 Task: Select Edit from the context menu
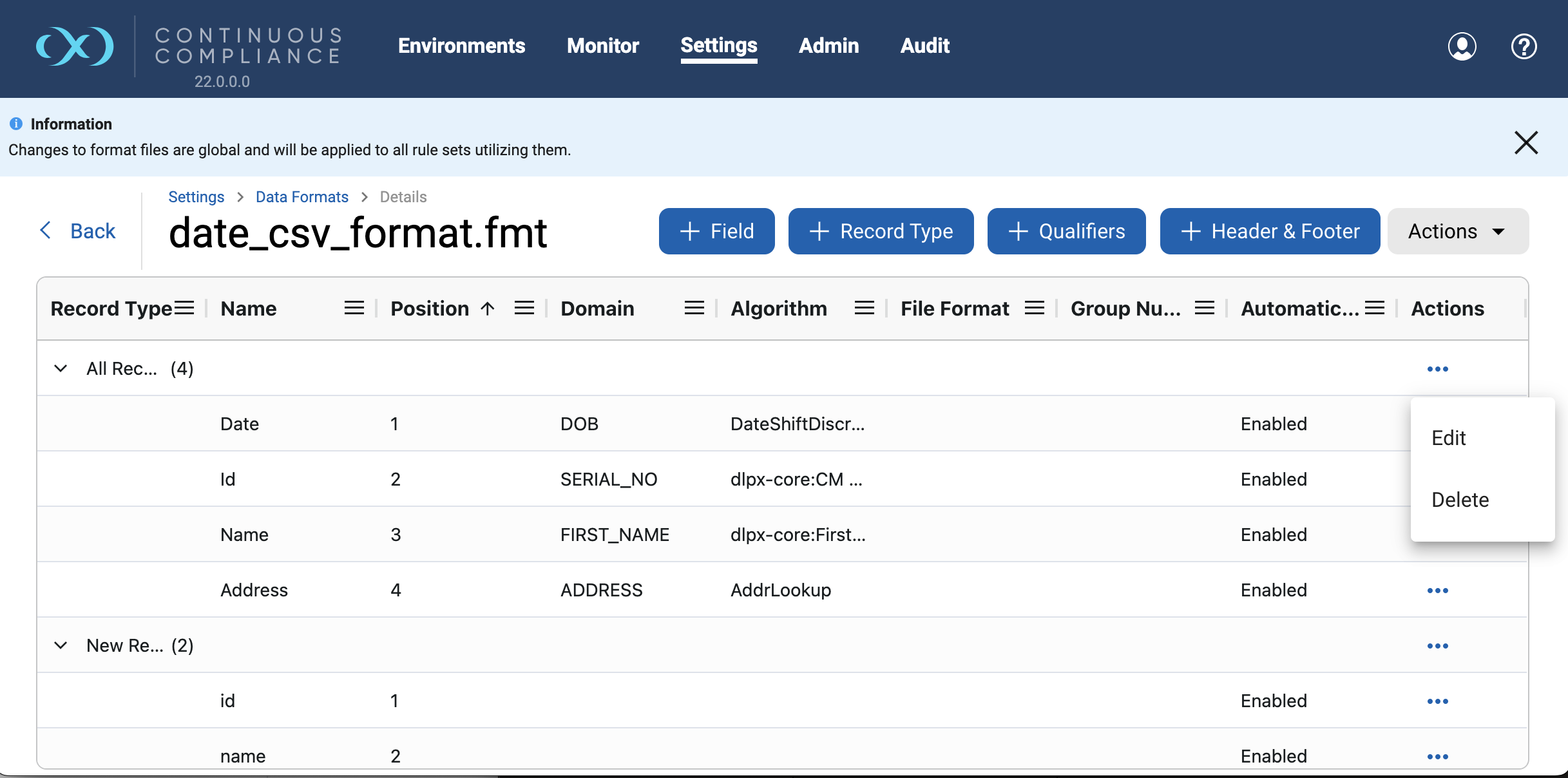coord(1449,438)
